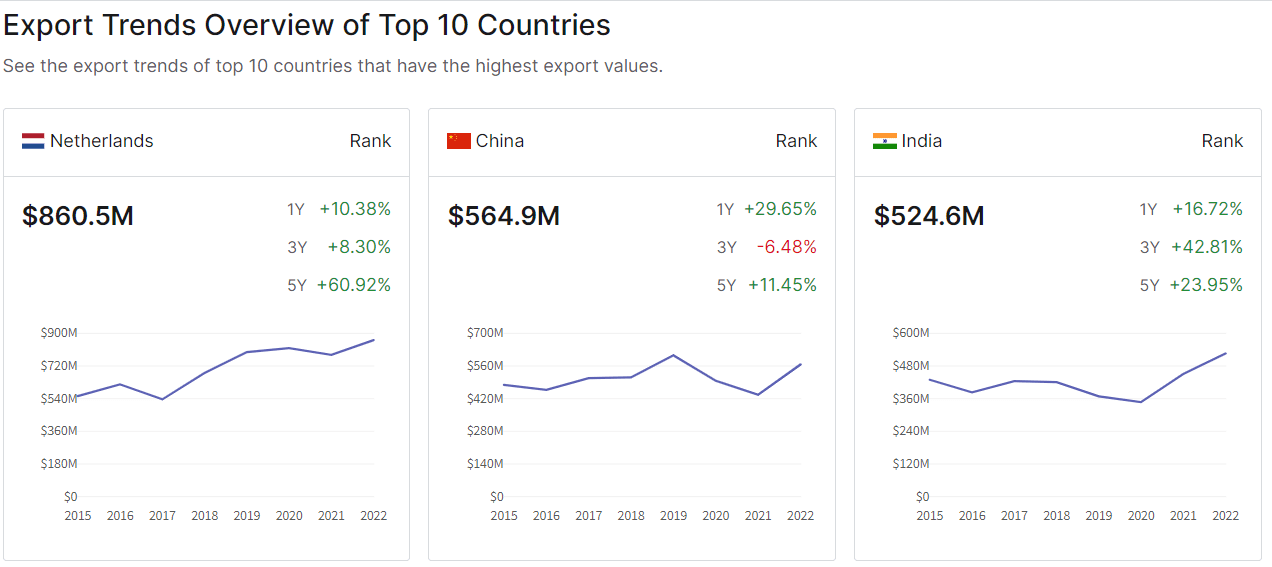Open the Netherlands country link
Screen dimensions: 1272x567
pyautogui.click(x=102, y=141)
